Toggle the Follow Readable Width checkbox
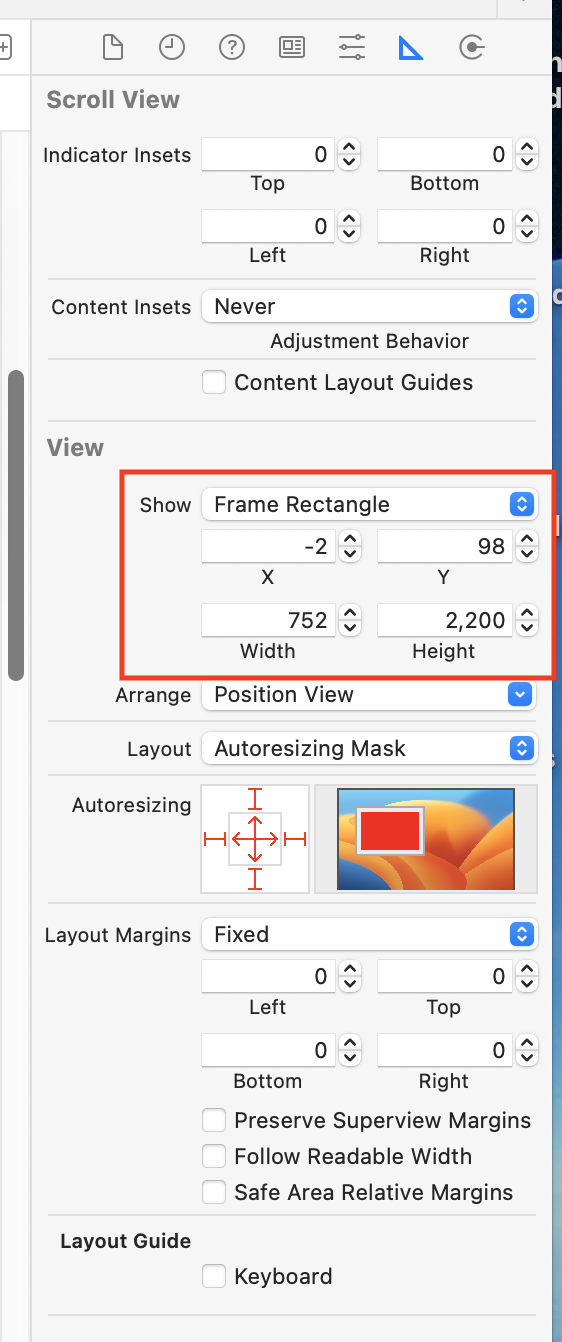Image resolution: width=562 pixels, height=1342 pixels. [x=214, y=1156]
